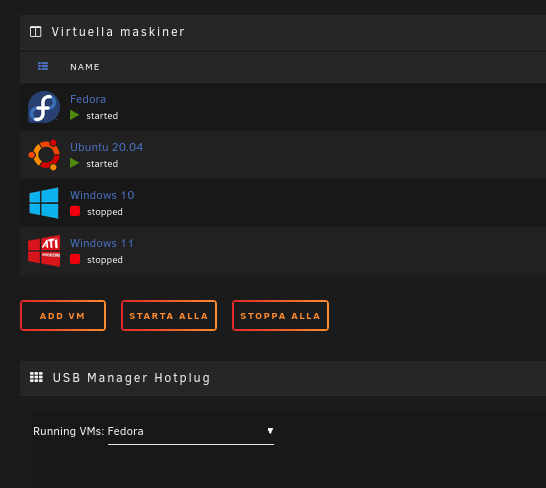Image resolution: width=546 pixels, height=488 pixels.
Task: Click the red stop icon under Windows 11
Action: click(x=75, y=259)
